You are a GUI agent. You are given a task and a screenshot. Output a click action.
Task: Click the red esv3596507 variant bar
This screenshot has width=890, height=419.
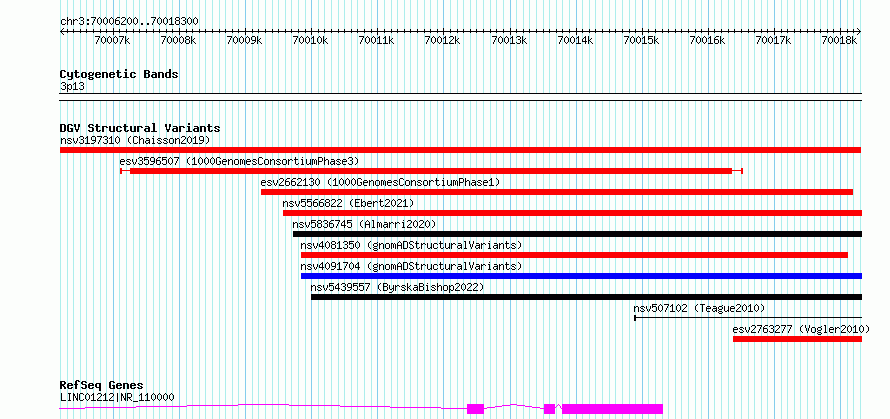(431, 171)
